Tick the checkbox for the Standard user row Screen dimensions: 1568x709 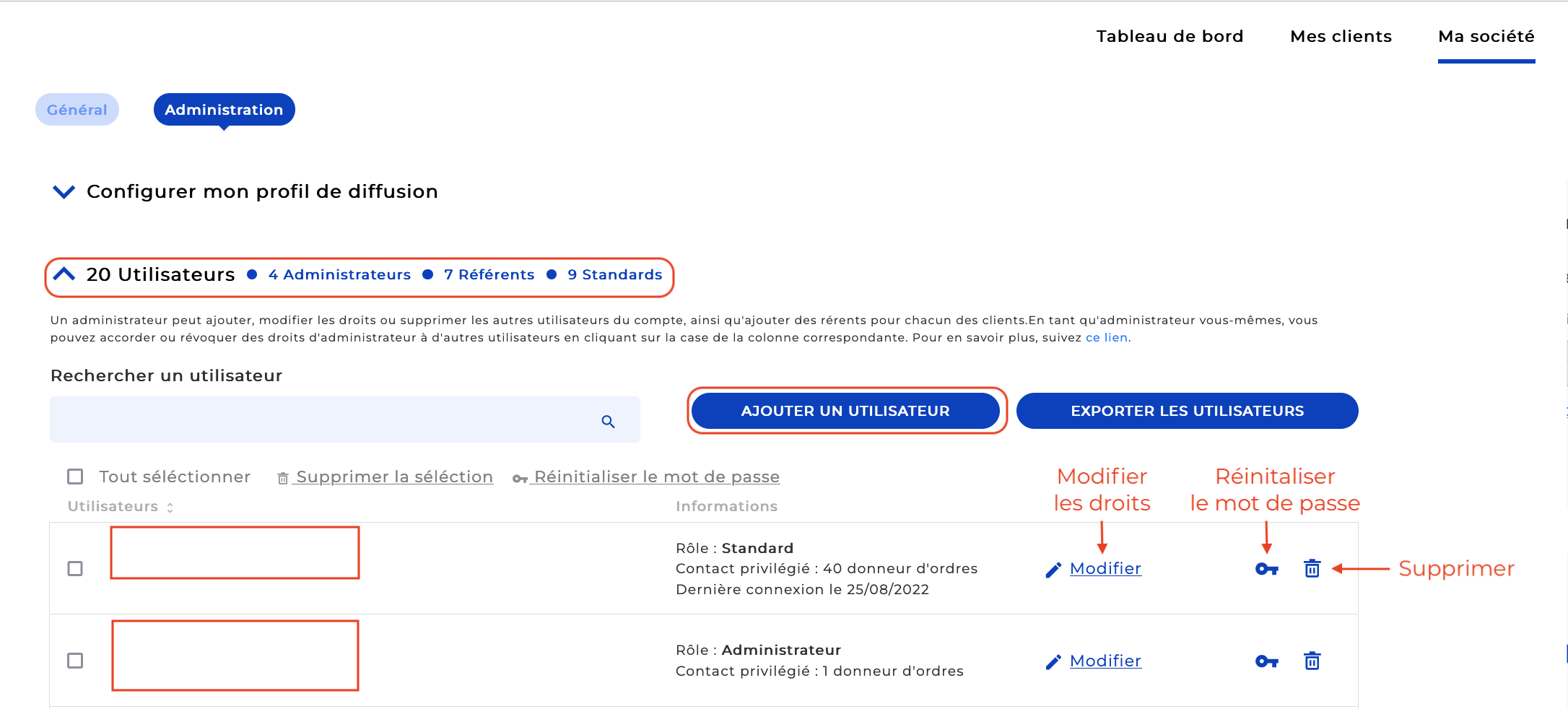coord(75,569)
